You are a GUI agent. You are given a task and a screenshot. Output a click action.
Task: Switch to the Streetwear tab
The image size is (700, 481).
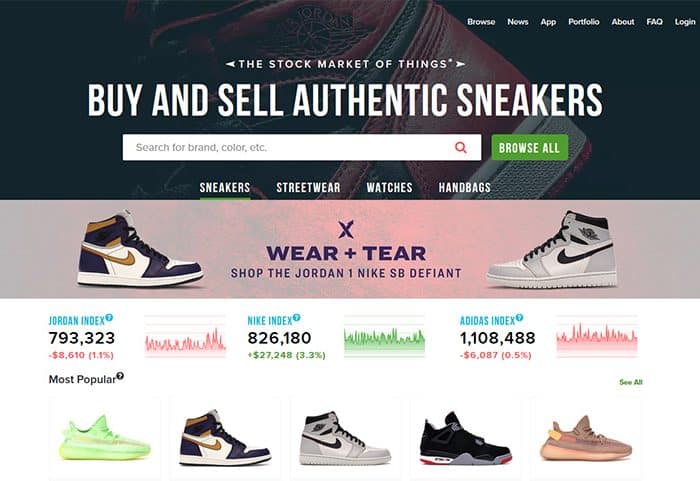pos(308,188)
